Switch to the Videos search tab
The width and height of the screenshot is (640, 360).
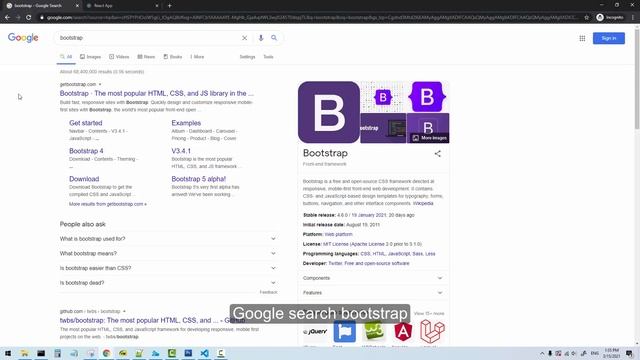tap(119, 57)
